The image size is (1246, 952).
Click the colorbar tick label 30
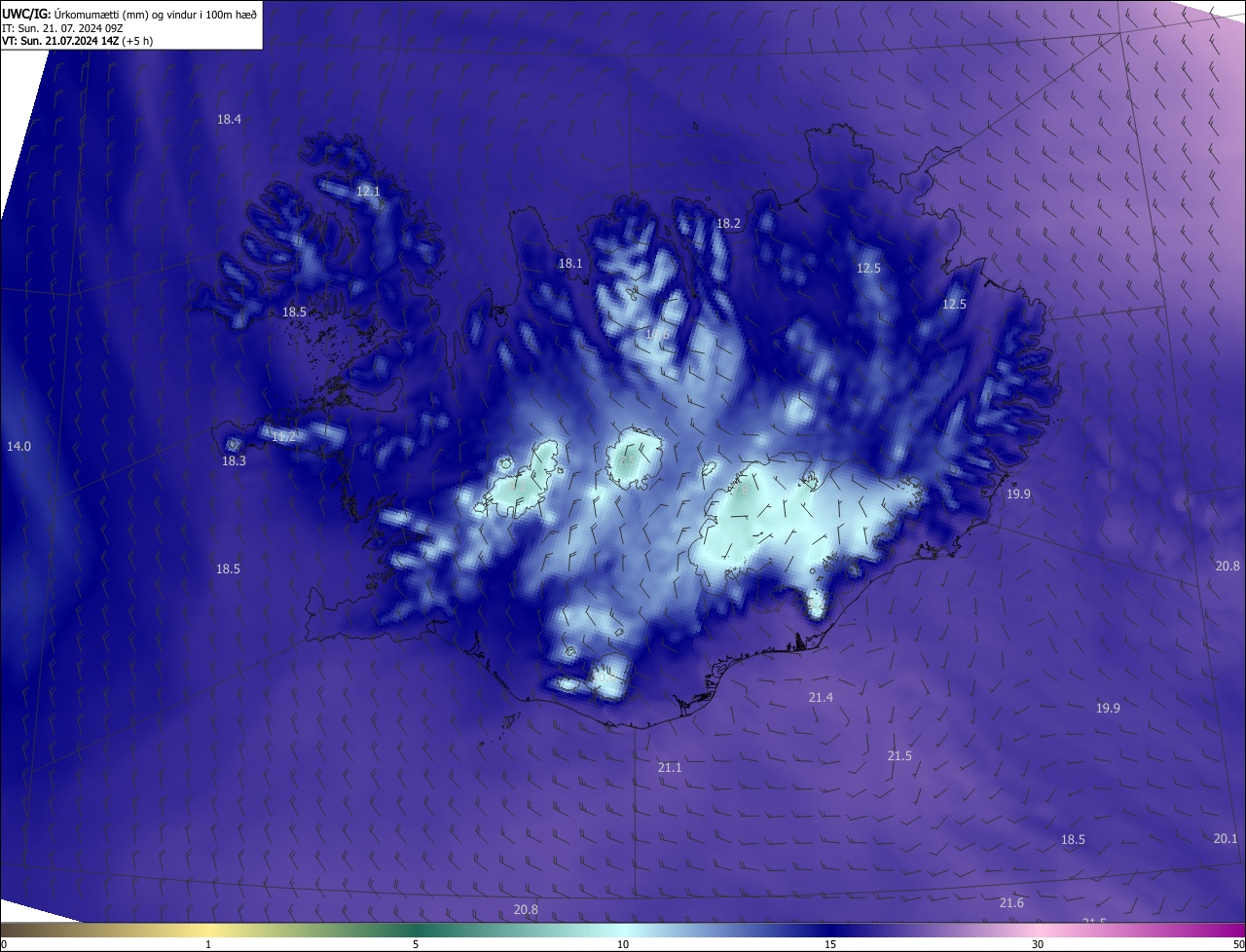pyautogui.click(x=1038, y=944)
